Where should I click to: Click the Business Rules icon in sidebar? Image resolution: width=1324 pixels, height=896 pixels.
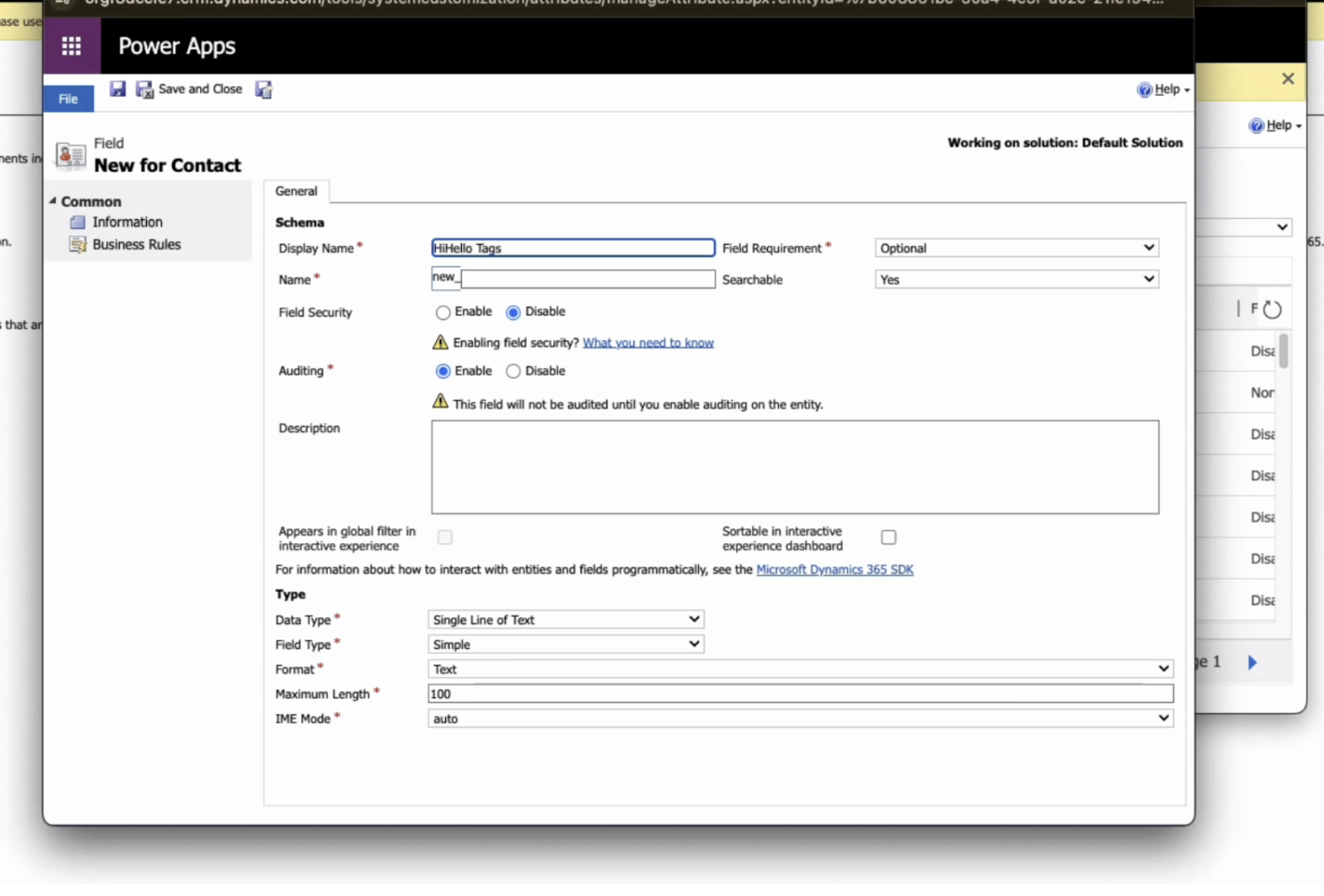click(78, 244)
